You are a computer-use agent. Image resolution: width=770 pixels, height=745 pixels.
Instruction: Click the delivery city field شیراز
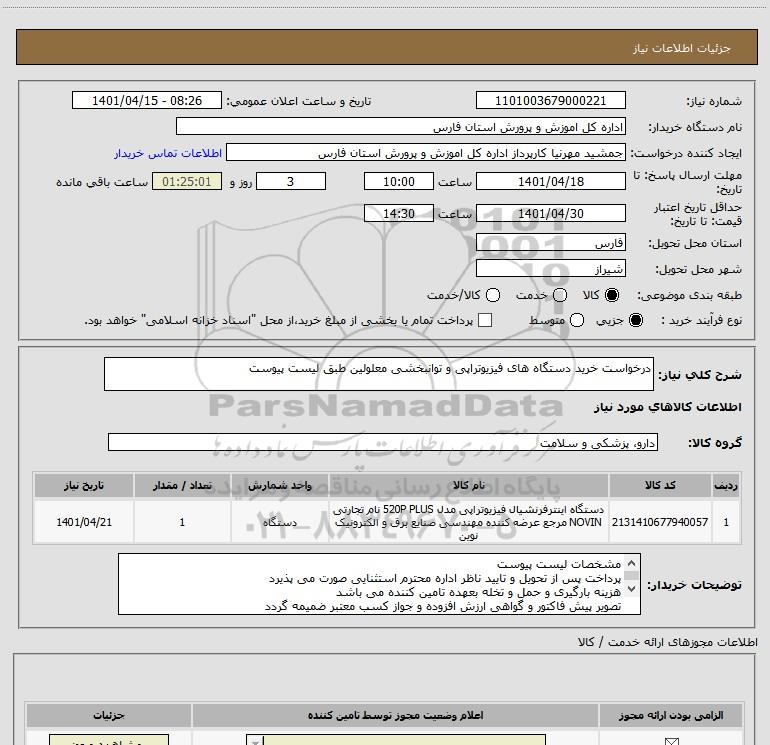[x=550, y=268]
